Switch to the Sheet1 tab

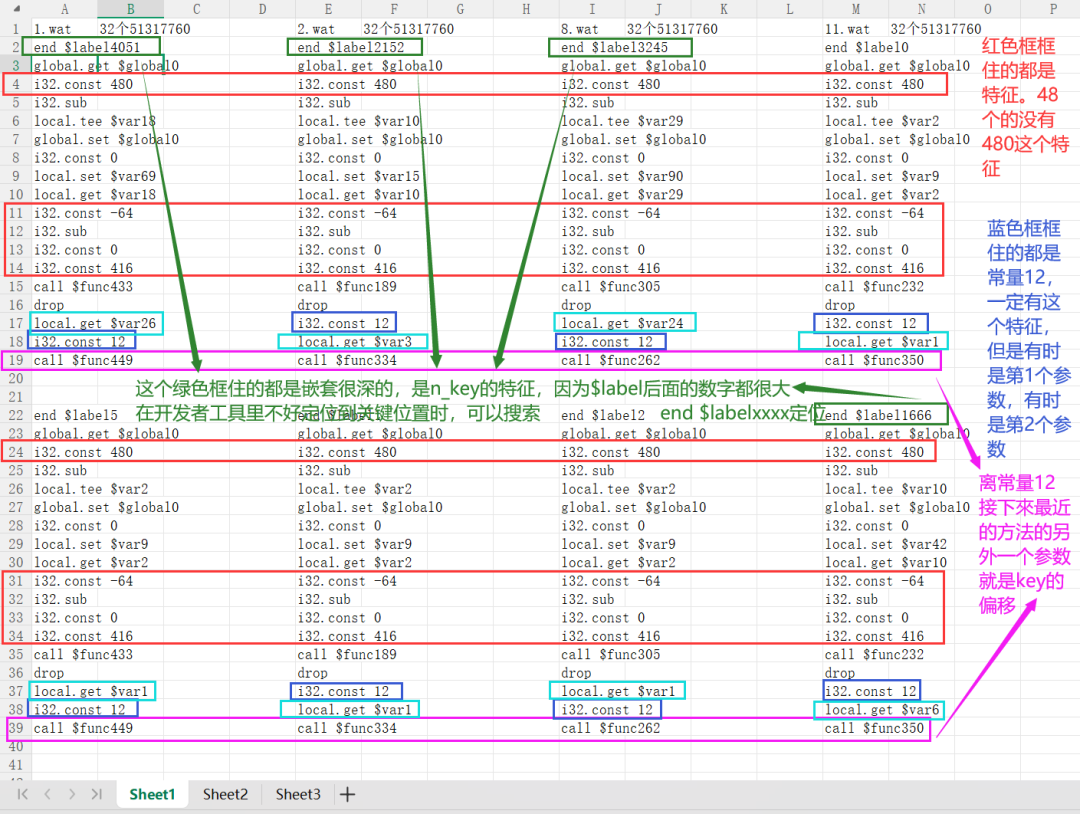[x=152, y=794]
